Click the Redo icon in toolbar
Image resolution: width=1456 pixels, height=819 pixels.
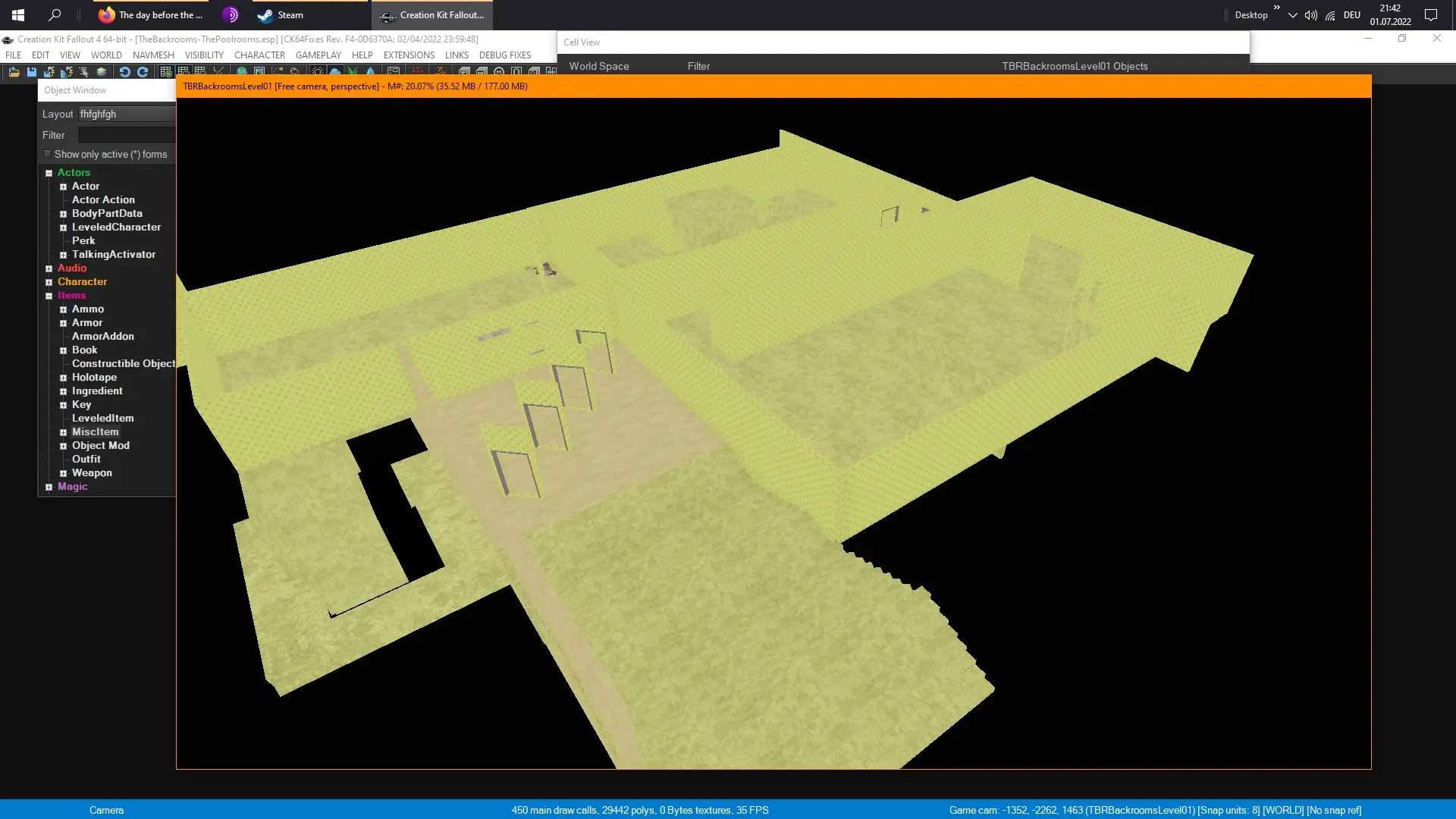pos(143,71)
